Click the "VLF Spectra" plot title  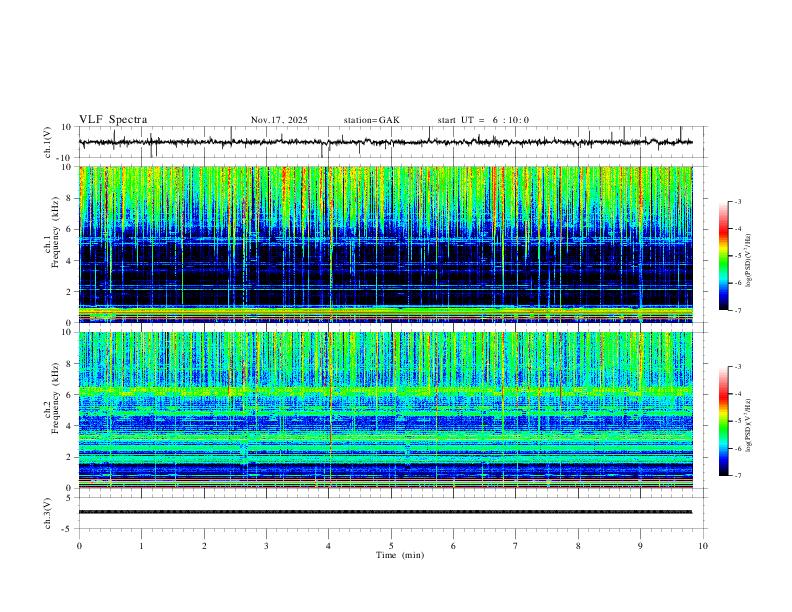(113, 120)
